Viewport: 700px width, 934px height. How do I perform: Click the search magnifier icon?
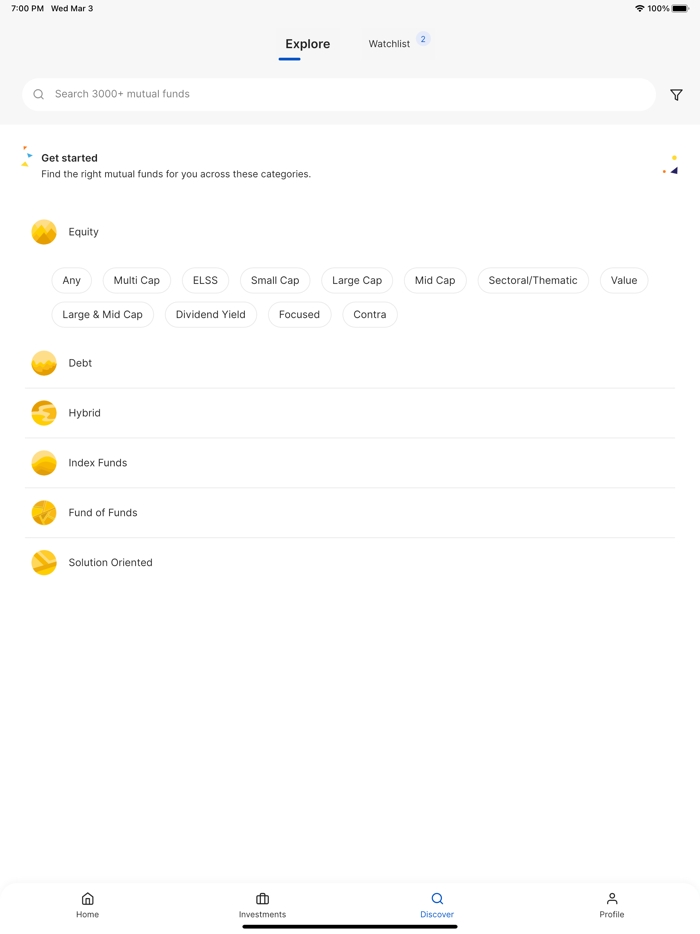38,94
